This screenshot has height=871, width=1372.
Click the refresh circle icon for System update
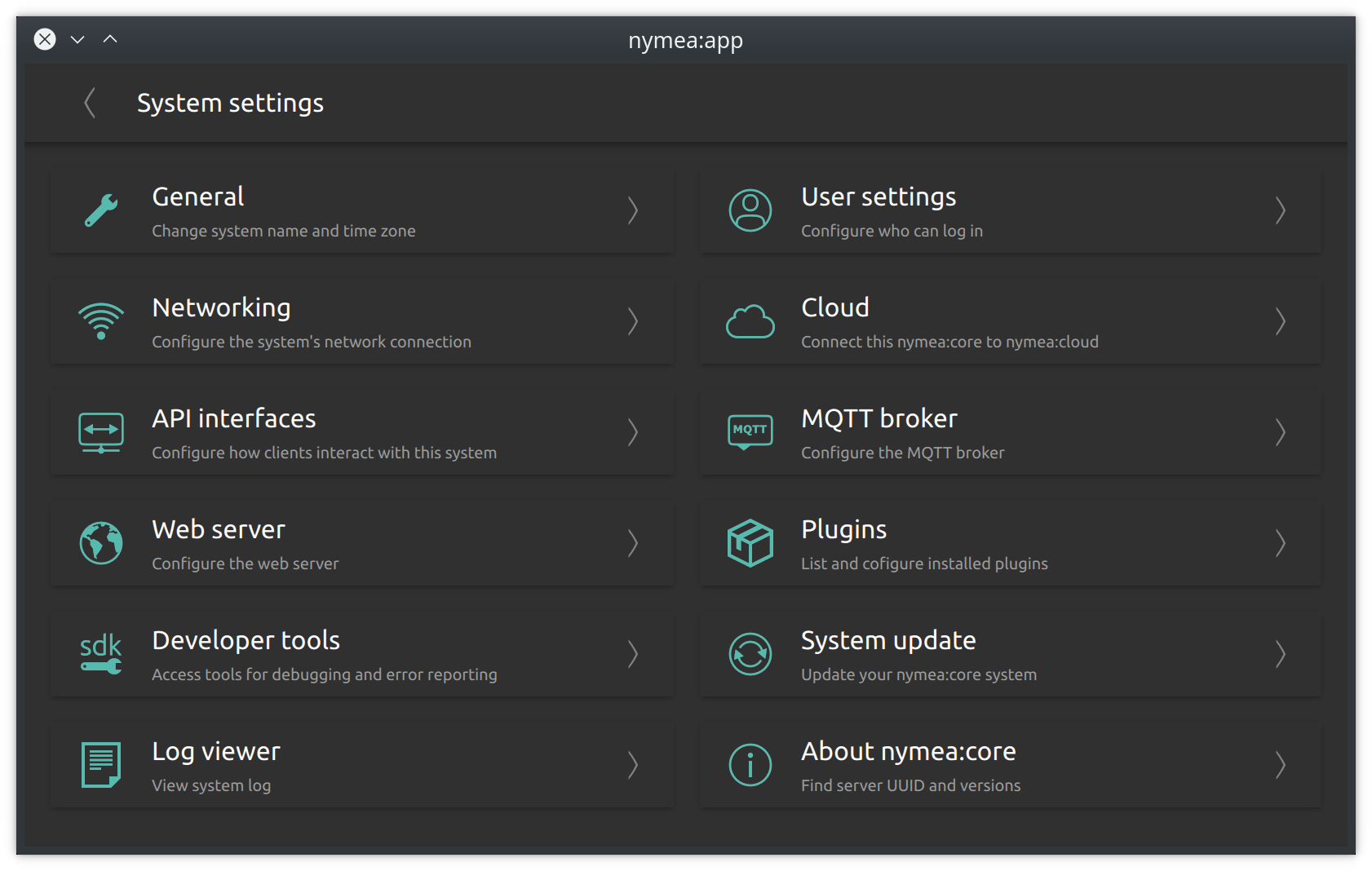tap(750, 654)
